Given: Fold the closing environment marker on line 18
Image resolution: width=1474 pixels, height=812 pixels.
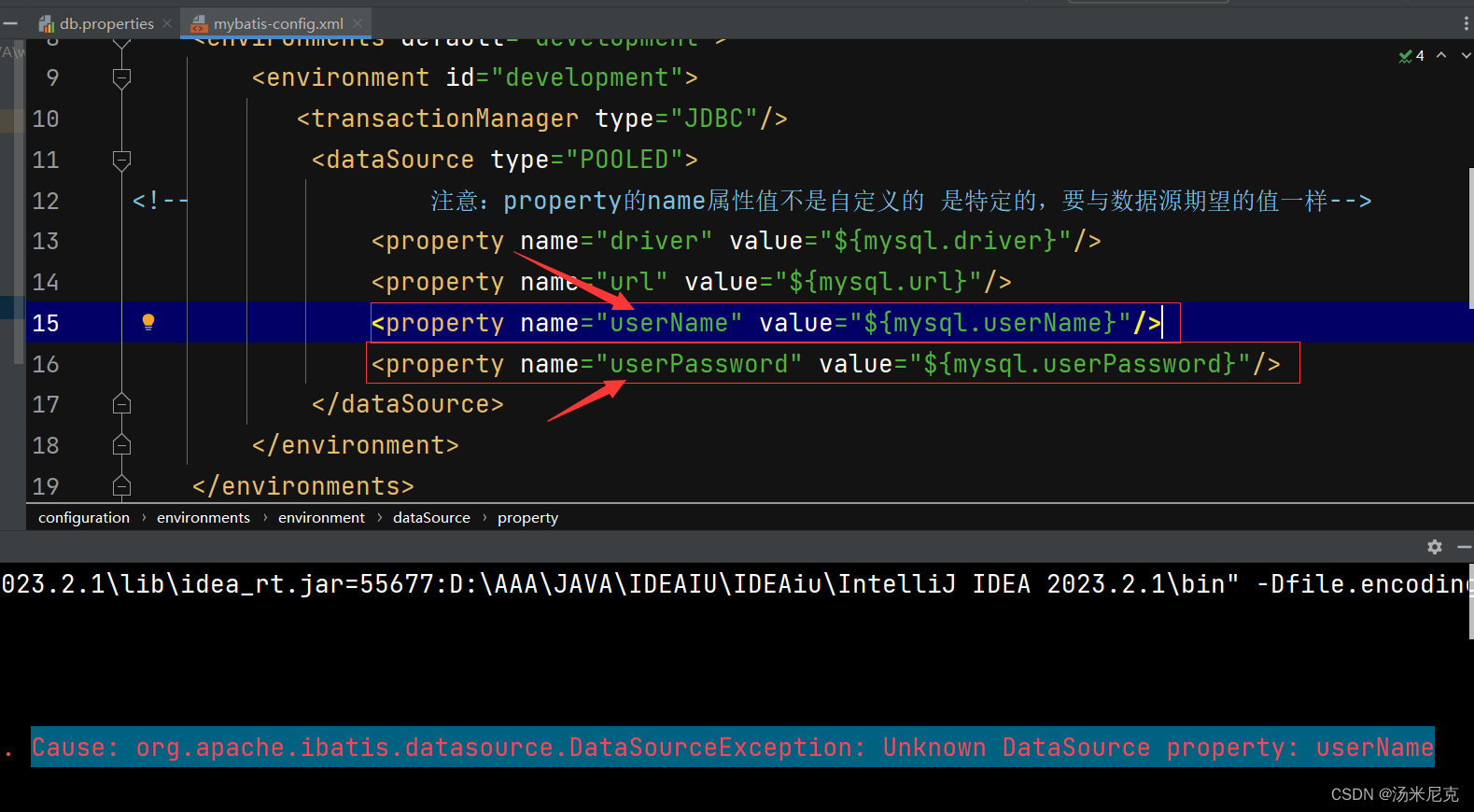Looking at the screenshot, I should 121,445.
